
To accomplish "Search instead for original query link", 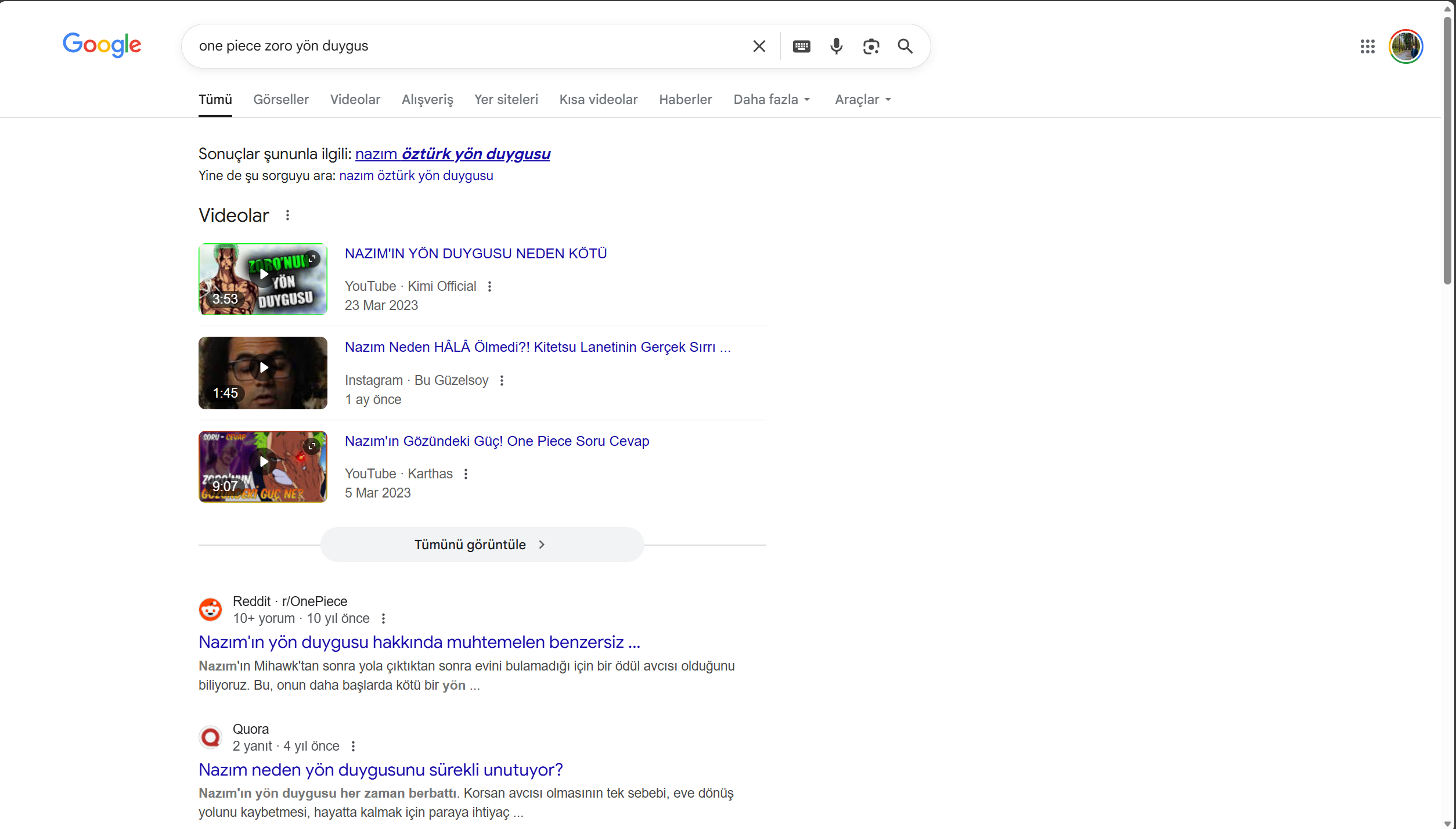I will (416, 175).
